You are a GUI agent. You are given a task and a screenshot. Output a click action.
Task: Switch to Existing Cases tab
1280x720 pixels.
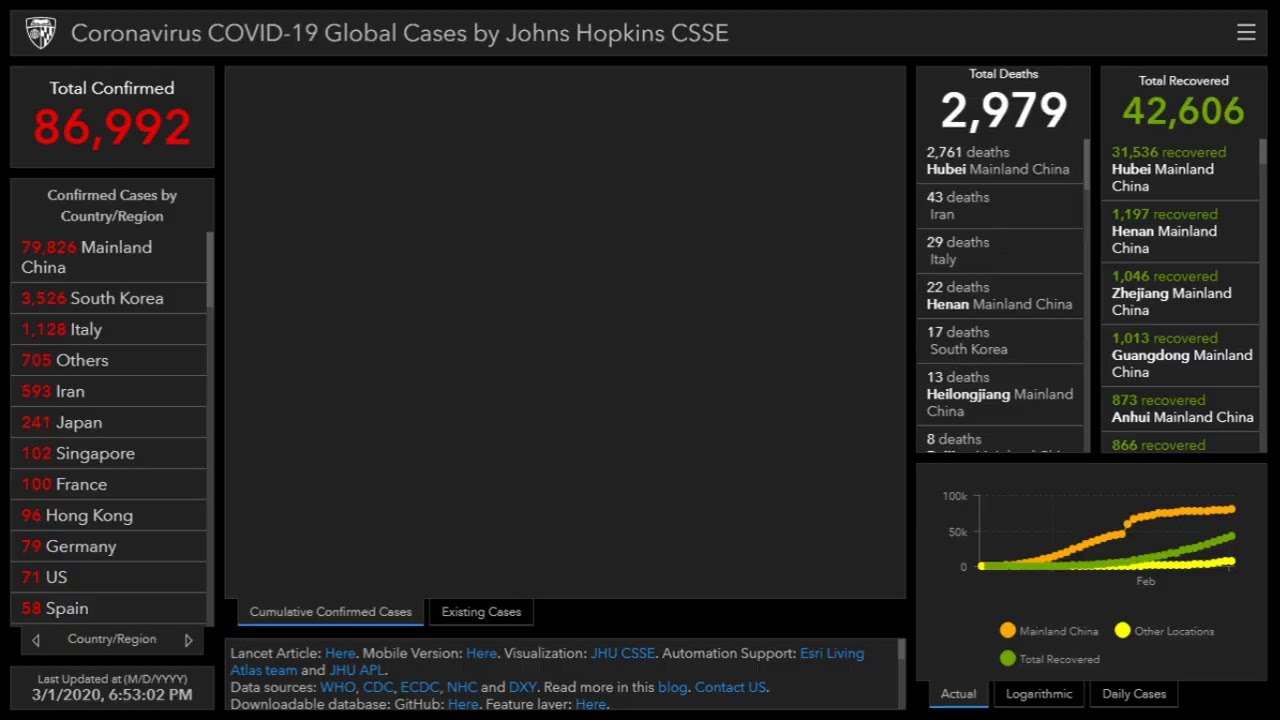pos(481,612)
